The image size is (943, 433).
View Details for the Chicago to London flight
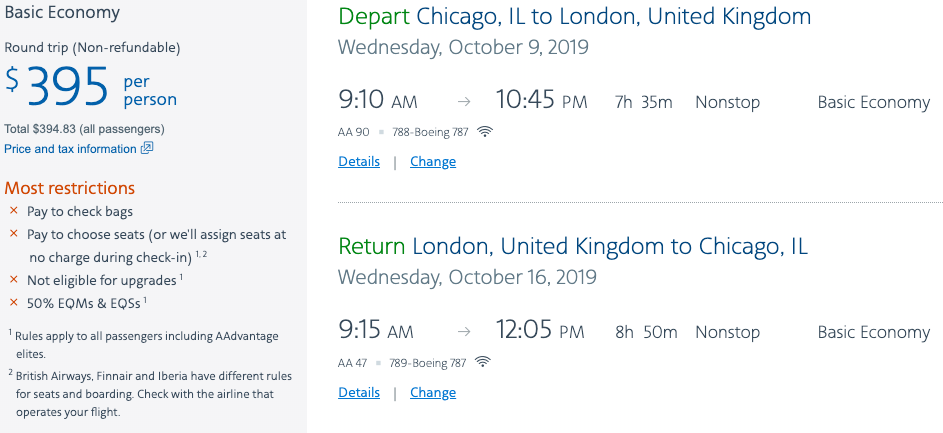click(x=359, y=162)
